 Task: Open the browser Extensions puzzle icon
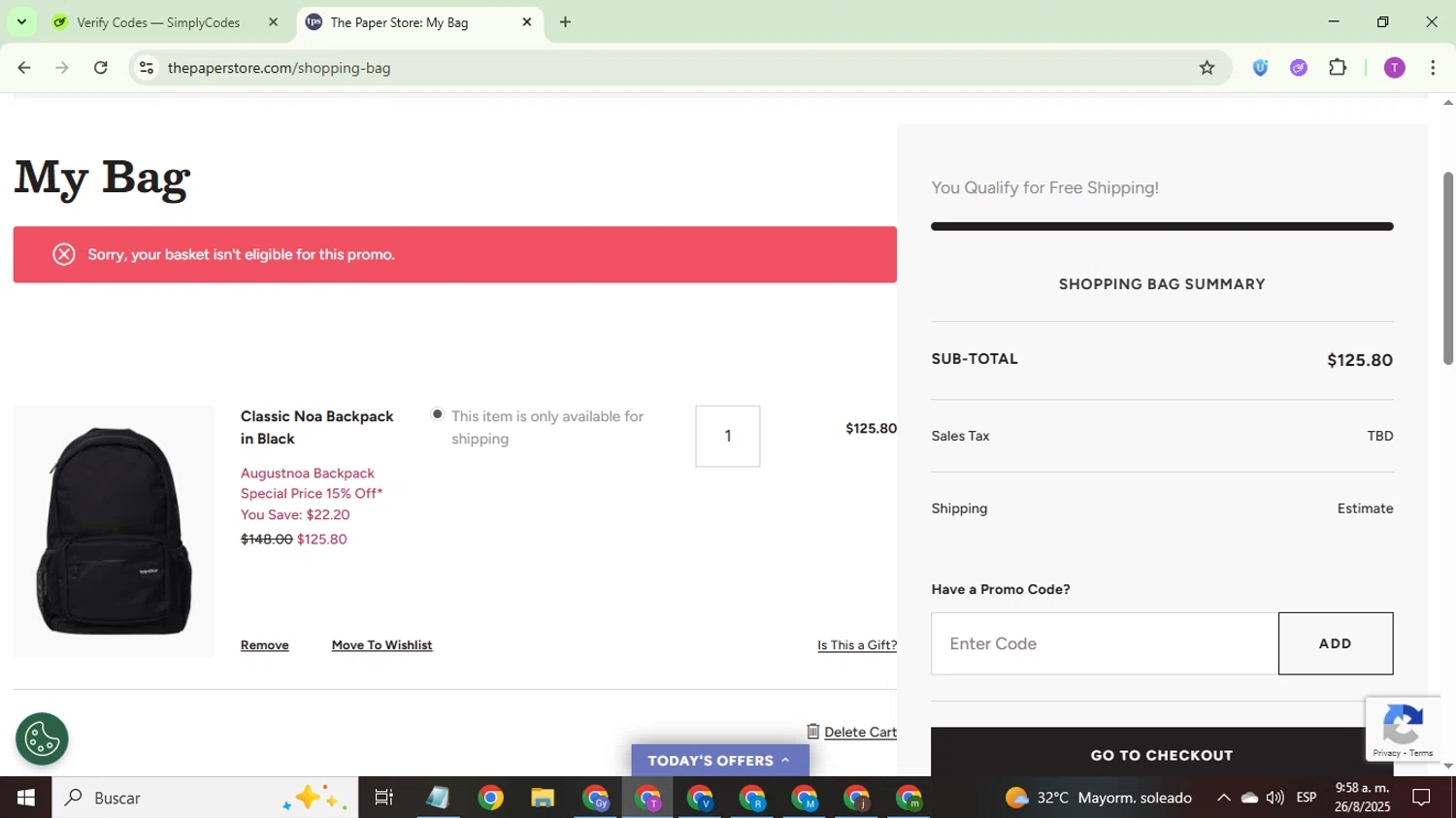tap(1338, 68)
